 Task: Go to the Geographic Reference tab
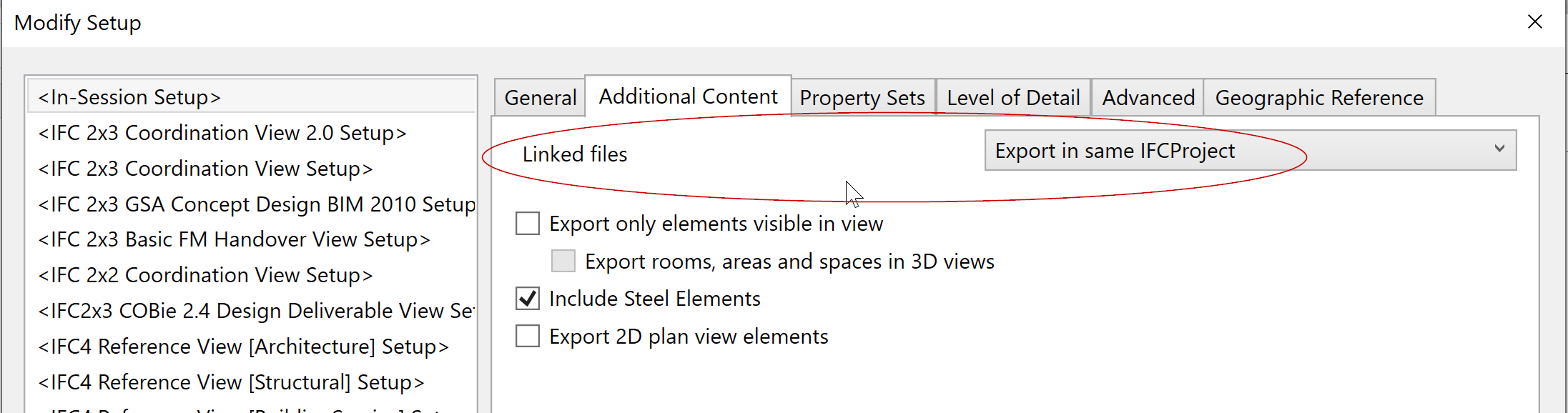[1319, 96]
